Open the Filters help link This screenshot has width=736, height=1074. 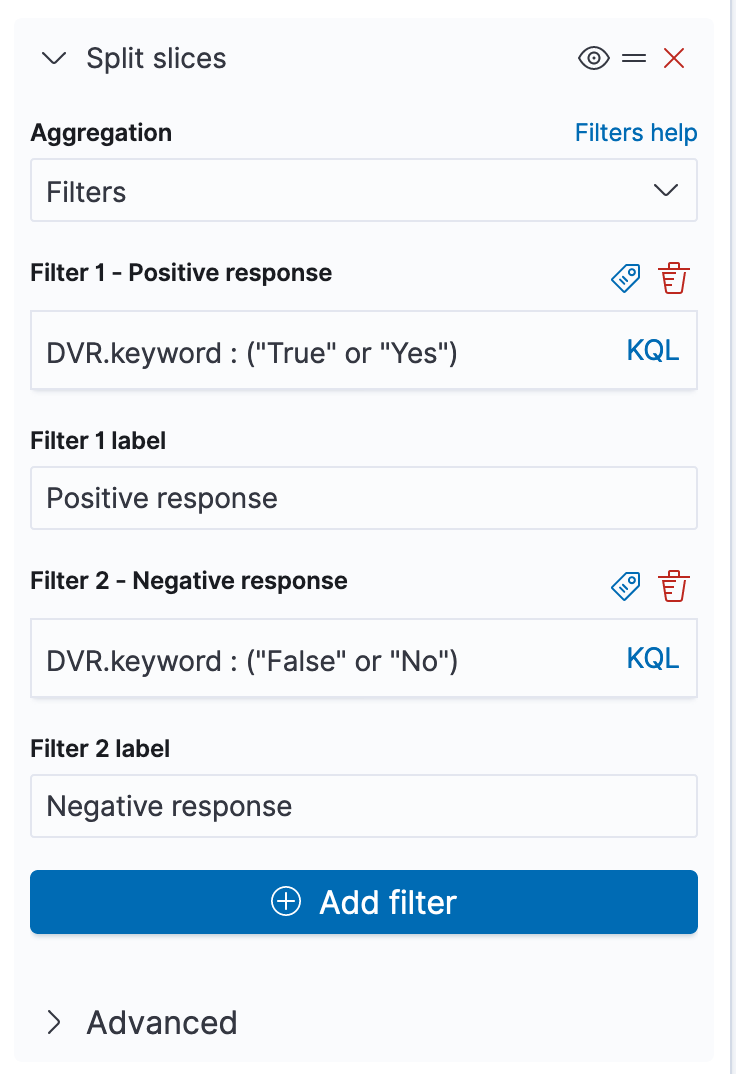coord(635,133)
